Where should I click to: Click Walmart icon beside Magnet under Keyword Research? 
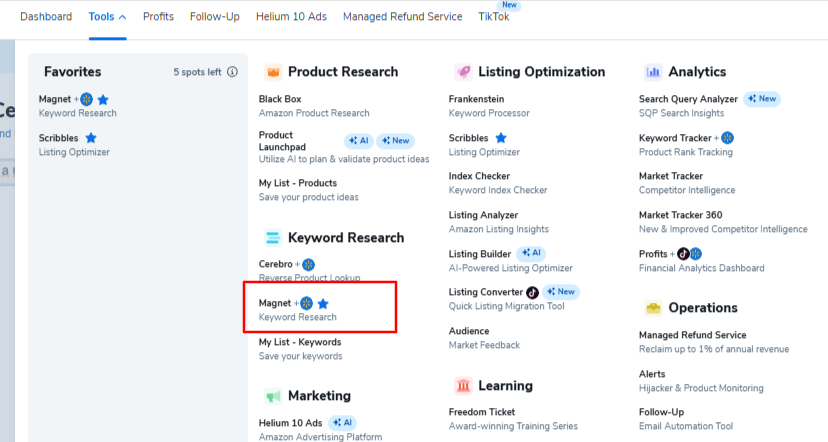306,304
